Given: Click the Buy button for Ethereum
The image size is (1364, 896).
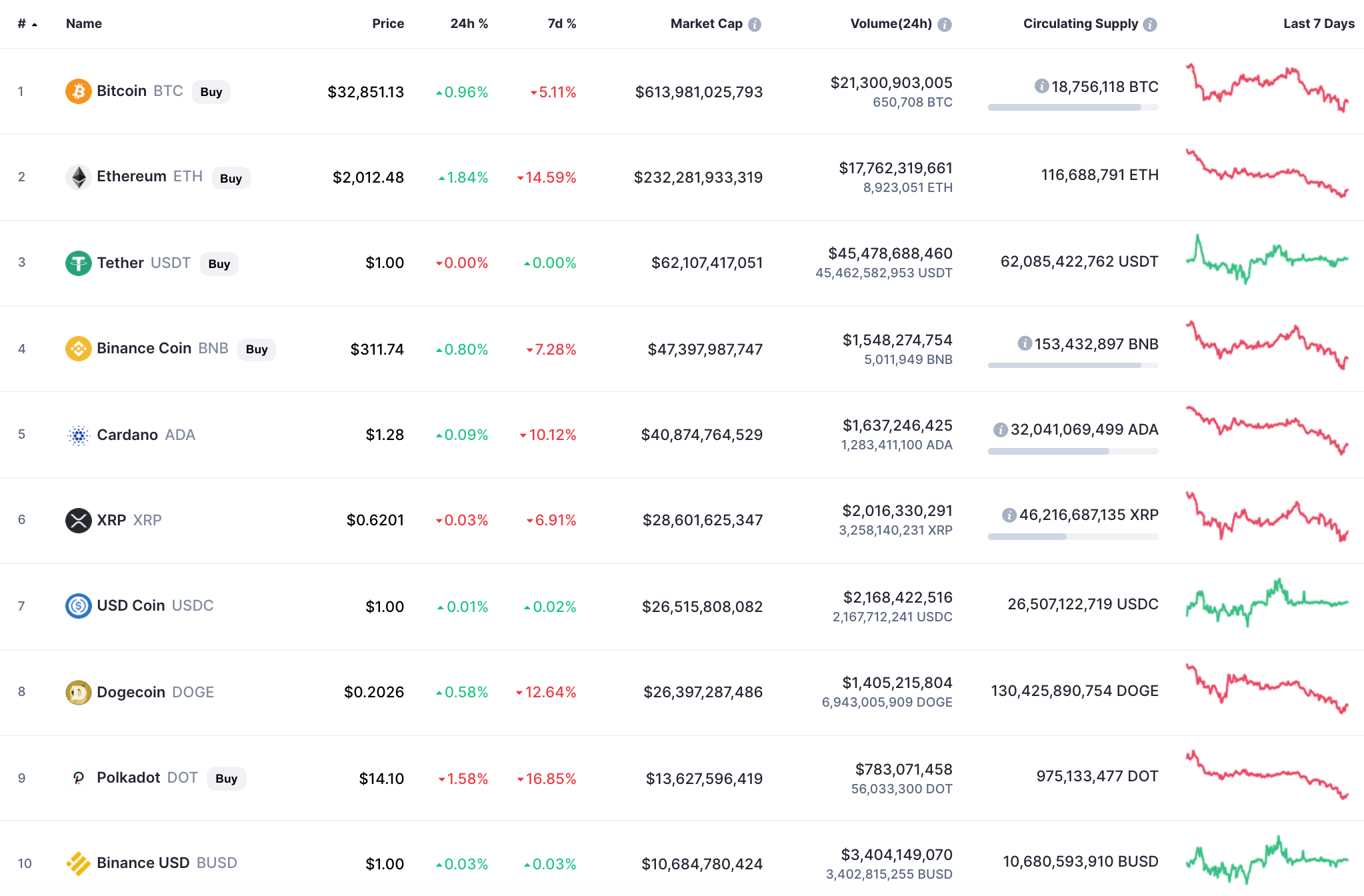Looking at the screenshot, I should (231, 178).
